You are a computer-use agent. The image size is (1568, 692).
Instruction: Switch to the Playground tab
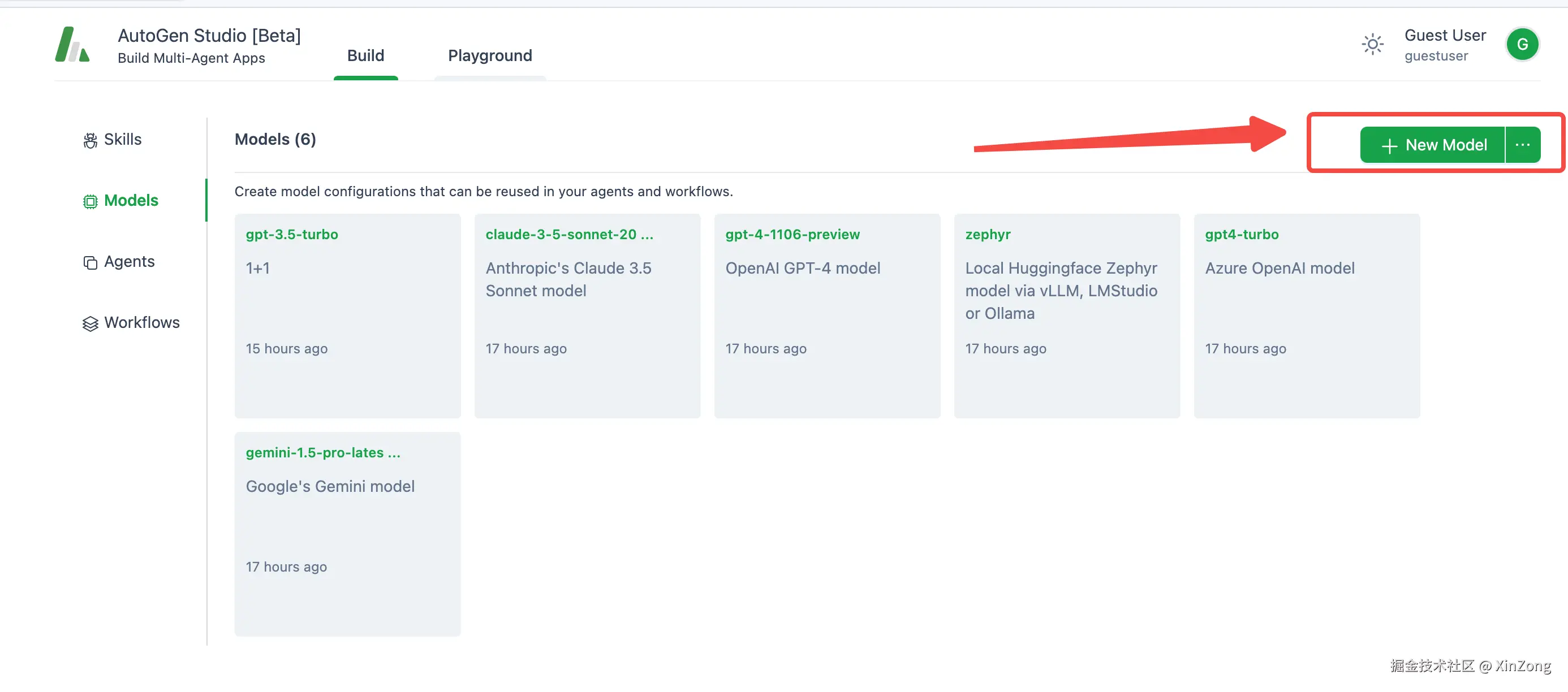point(489,56)
